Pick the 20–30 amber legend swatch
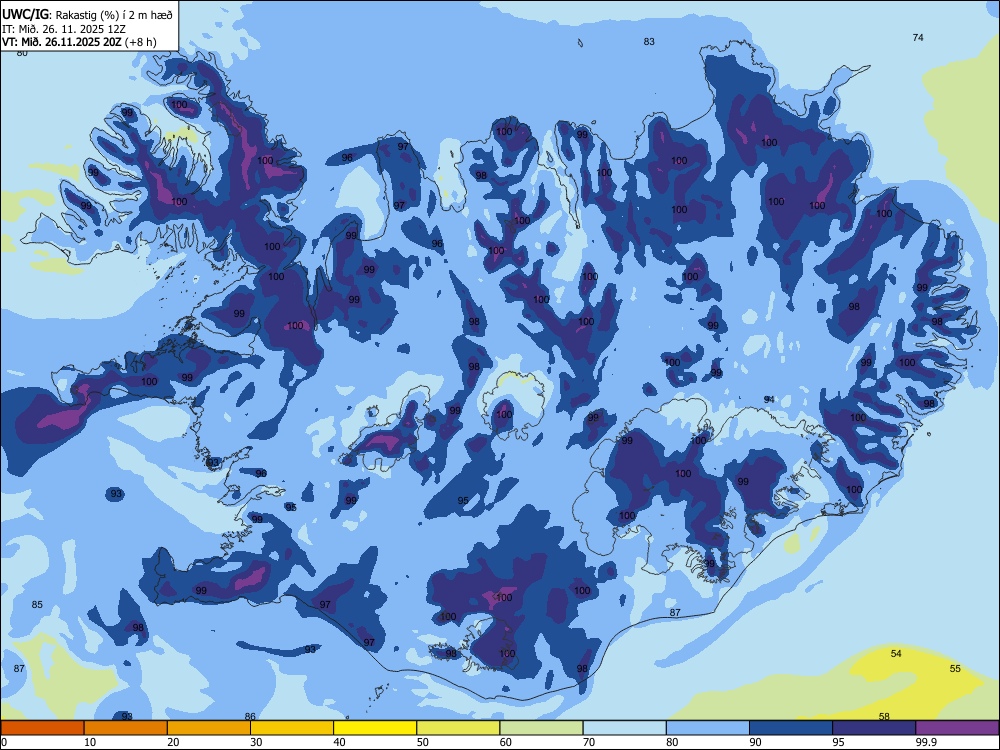The width and height of the screenshot is (1000, 750). pyautogui.click(x=209, y=728)
